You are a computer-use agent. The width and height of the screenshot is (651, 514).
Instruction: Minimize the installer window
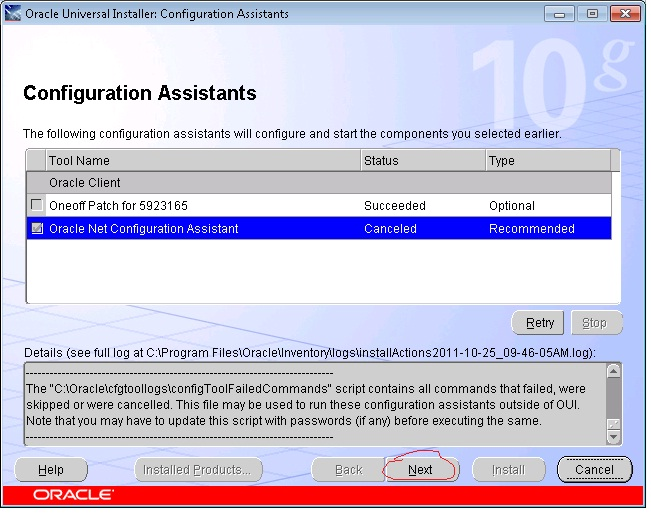tap(559, 14)
